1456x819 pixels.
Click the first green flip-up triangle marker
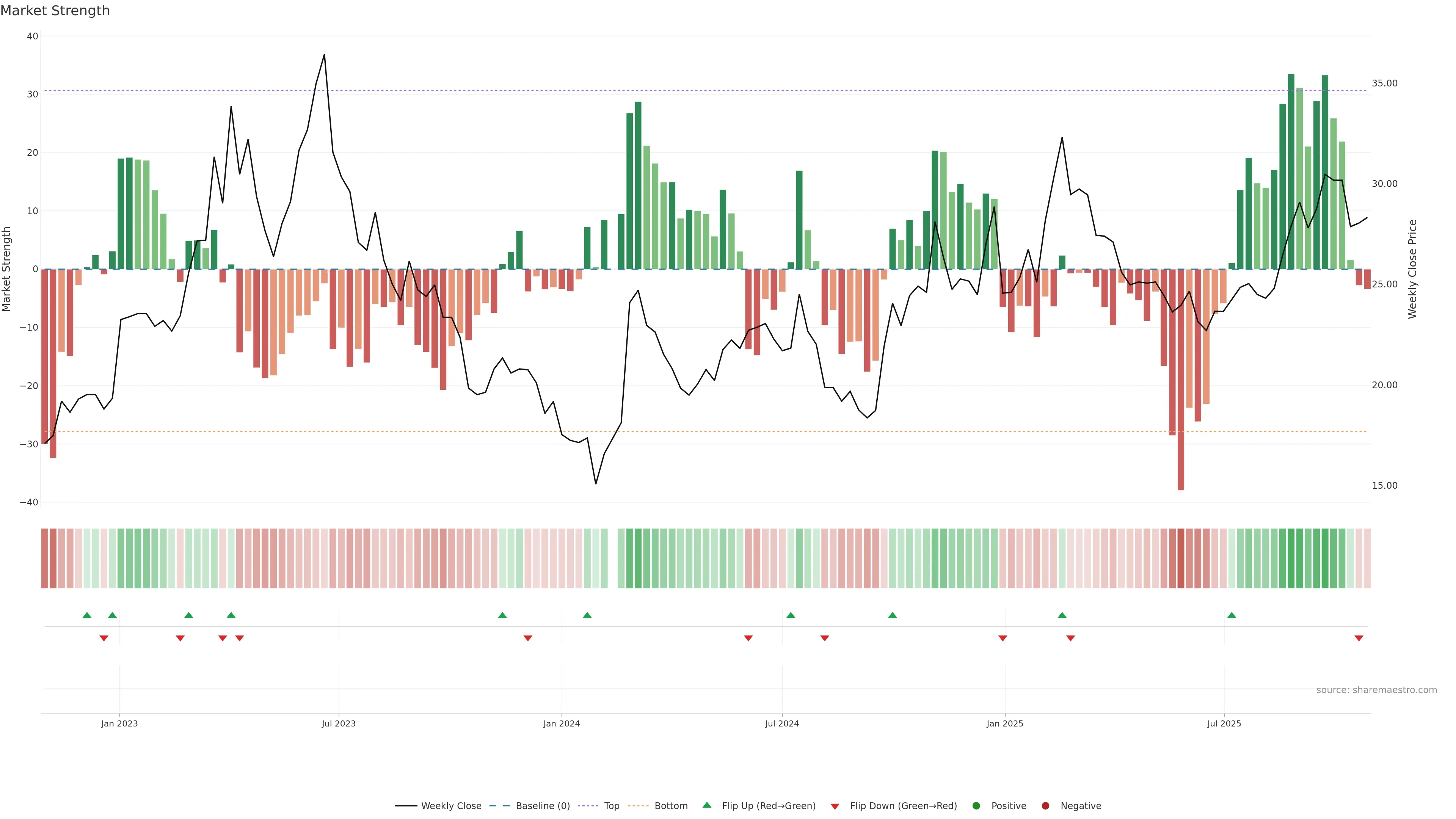[x=87, y=615]
